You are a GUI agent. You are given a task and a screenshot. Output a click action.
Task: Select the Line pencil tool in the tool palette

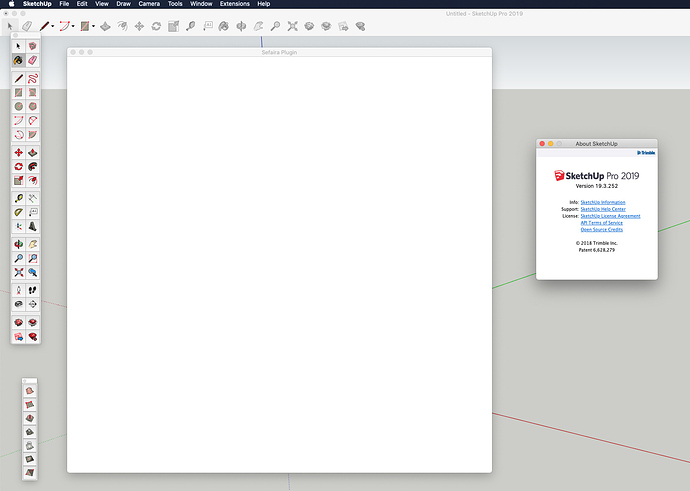tap(18, 79)
